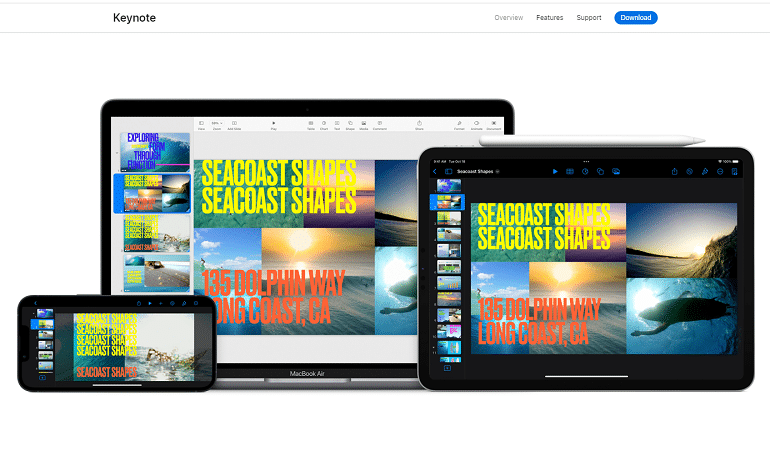Select the Shape icon in MacBook toolbar
The image size is (770, 461).
(350, 125)
